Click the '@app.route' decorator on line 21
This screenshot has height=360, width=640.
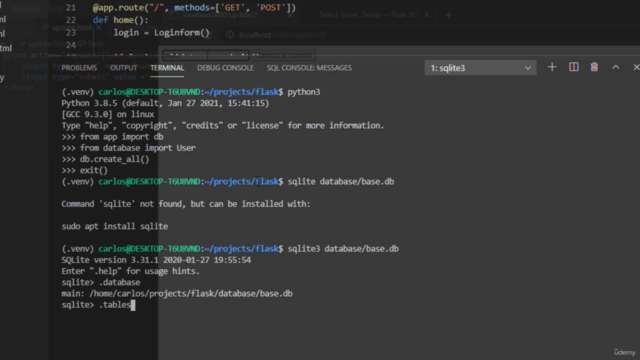(194, 7)
